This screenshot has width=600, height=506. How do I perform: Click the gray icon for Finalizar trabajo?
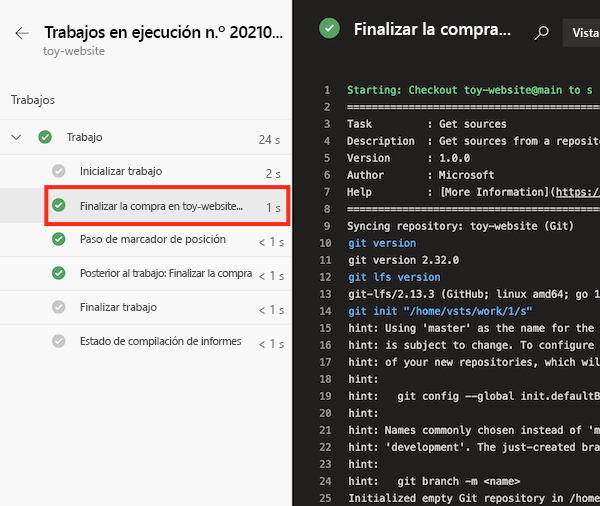[58, 307]
